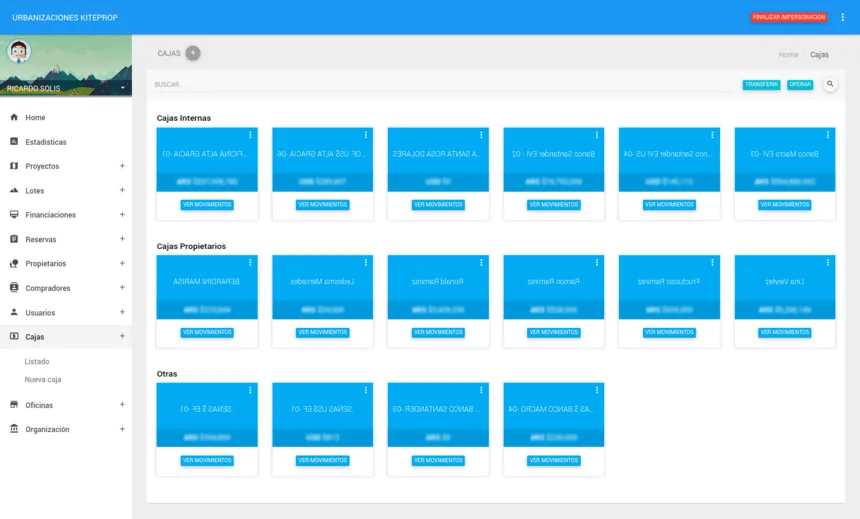
Task: Select Compradores label in sidebar
Action: (x=48, y=288)
